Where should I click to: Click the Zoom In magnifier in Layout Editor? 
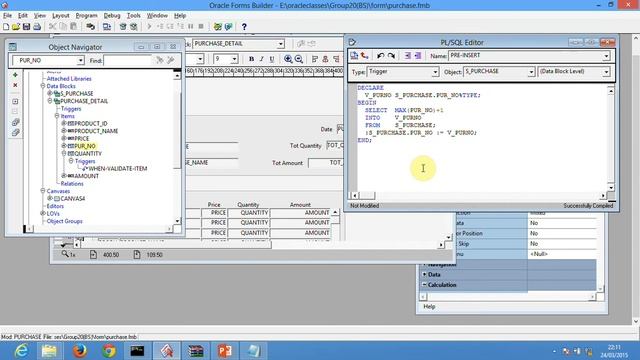[288, 59]
